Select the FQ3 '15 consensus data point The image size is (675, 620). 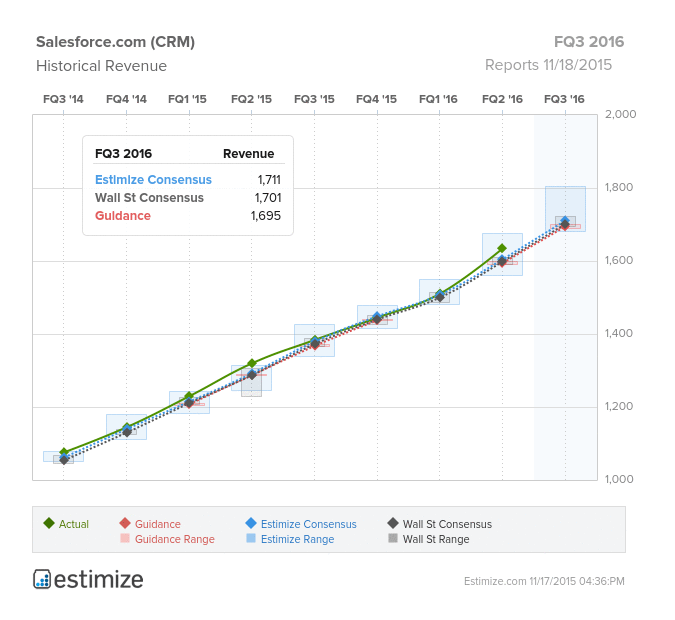point(315,344)
